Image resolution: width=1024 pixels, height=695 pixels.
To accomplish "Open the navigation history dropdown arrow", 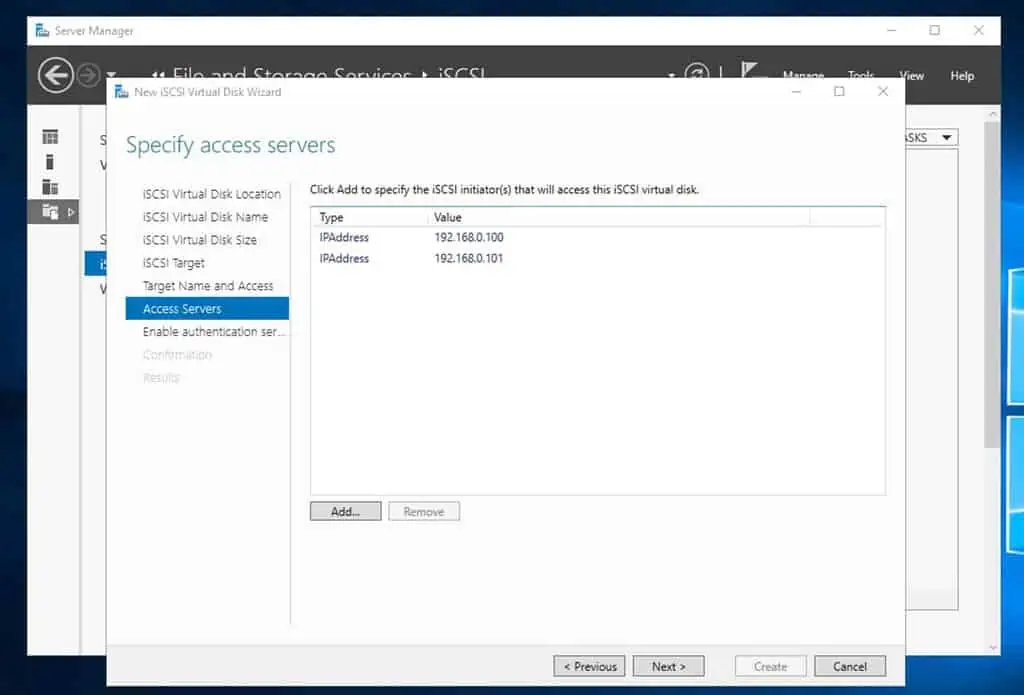I will tap(111, 75).
